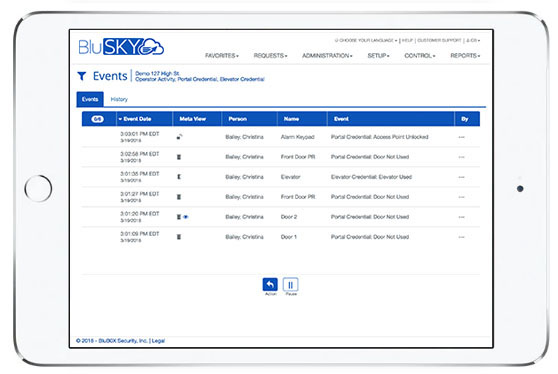Click the meta view icon for 3:01:27 PM event
Screen dimensions: 558x374
tap(179, 197)
